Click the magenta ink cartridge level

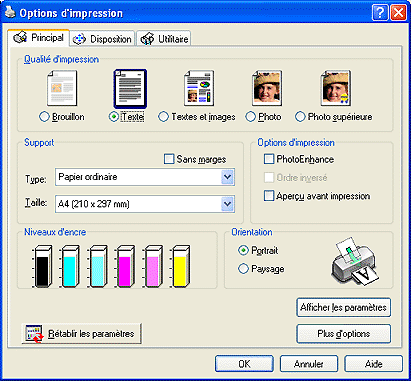click(x=125, y=266)
